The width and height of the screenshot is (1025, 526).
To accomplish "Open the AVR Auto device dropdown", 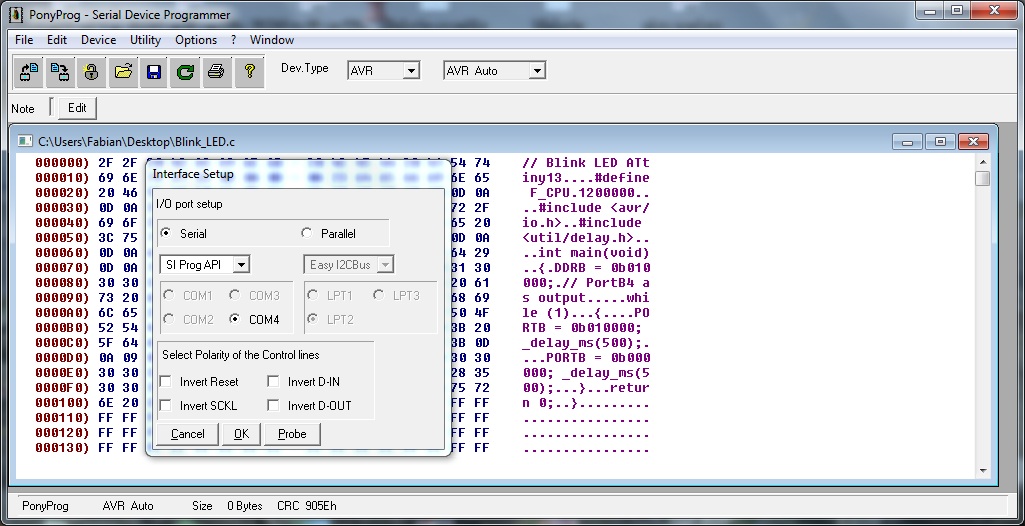I will (537, 71).
